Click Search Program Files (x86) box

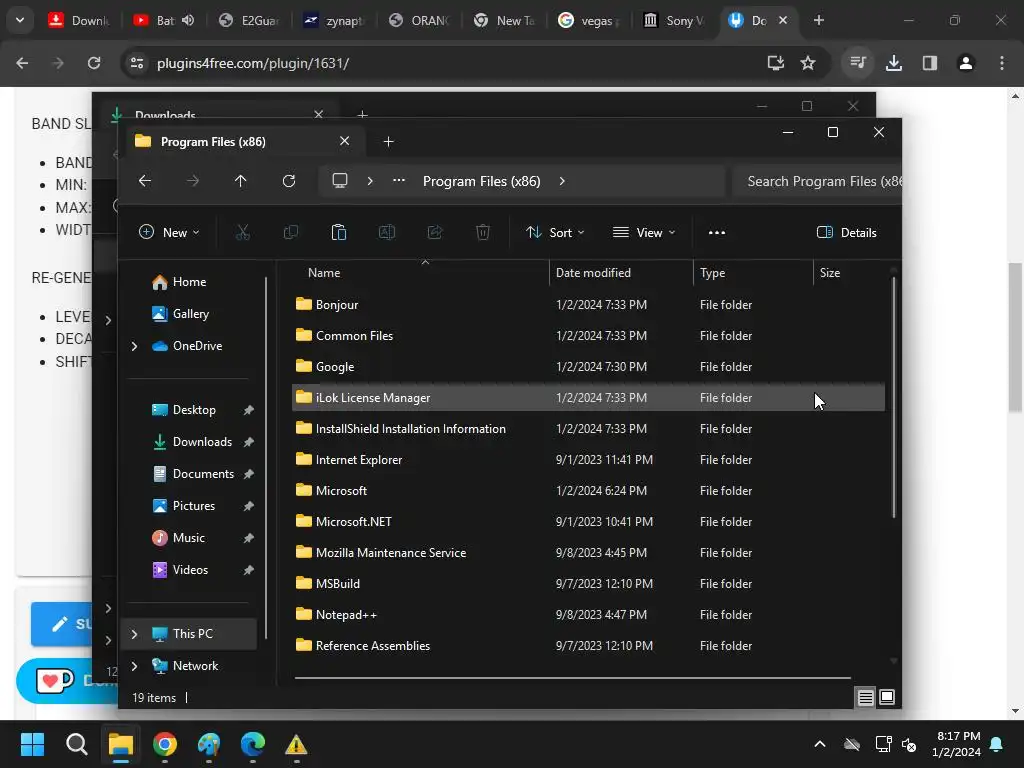[x=816, y=182]
